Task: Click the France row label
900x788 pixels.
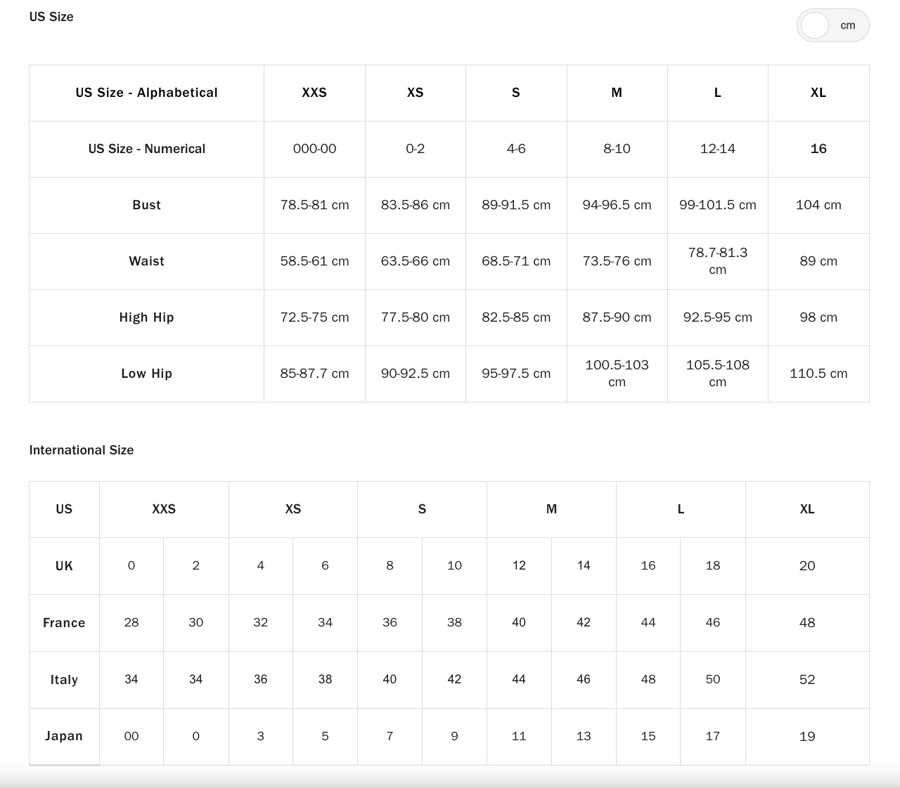Action: click(64, 623)
